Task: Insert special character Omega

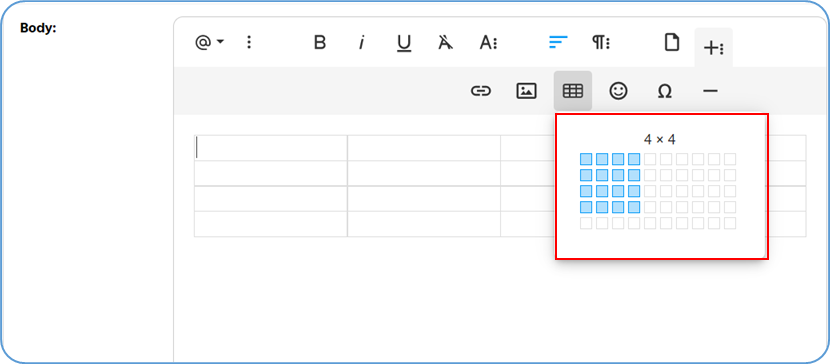Action: tap(664, 91)
